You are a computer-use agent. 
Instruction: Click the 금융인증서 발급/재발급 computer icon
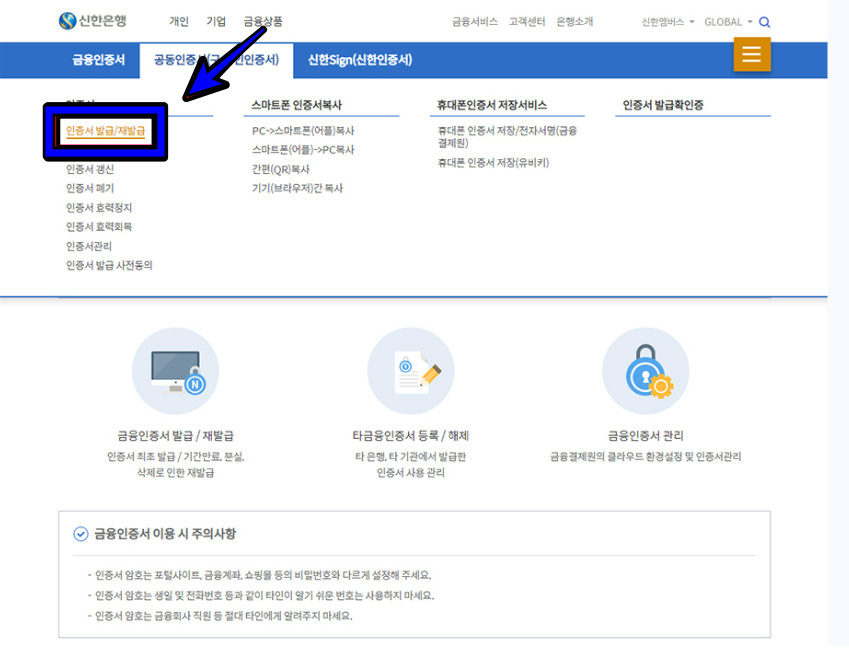[175, 371]
